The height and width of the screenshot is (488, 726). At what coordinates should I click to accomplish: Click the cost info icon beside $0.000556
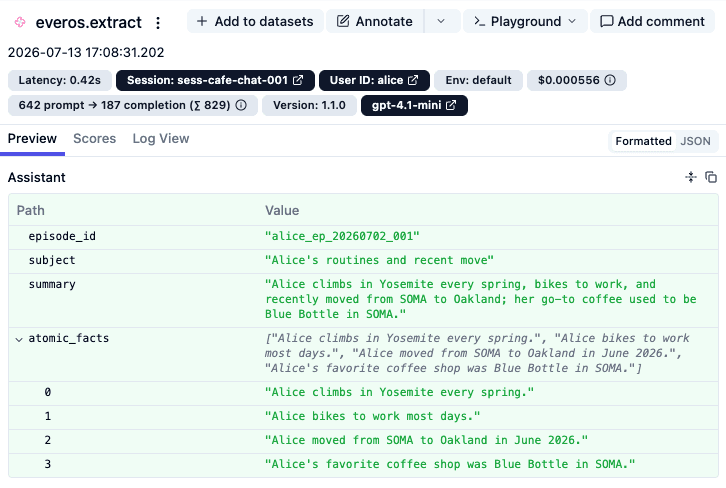(x=610, y=80)
